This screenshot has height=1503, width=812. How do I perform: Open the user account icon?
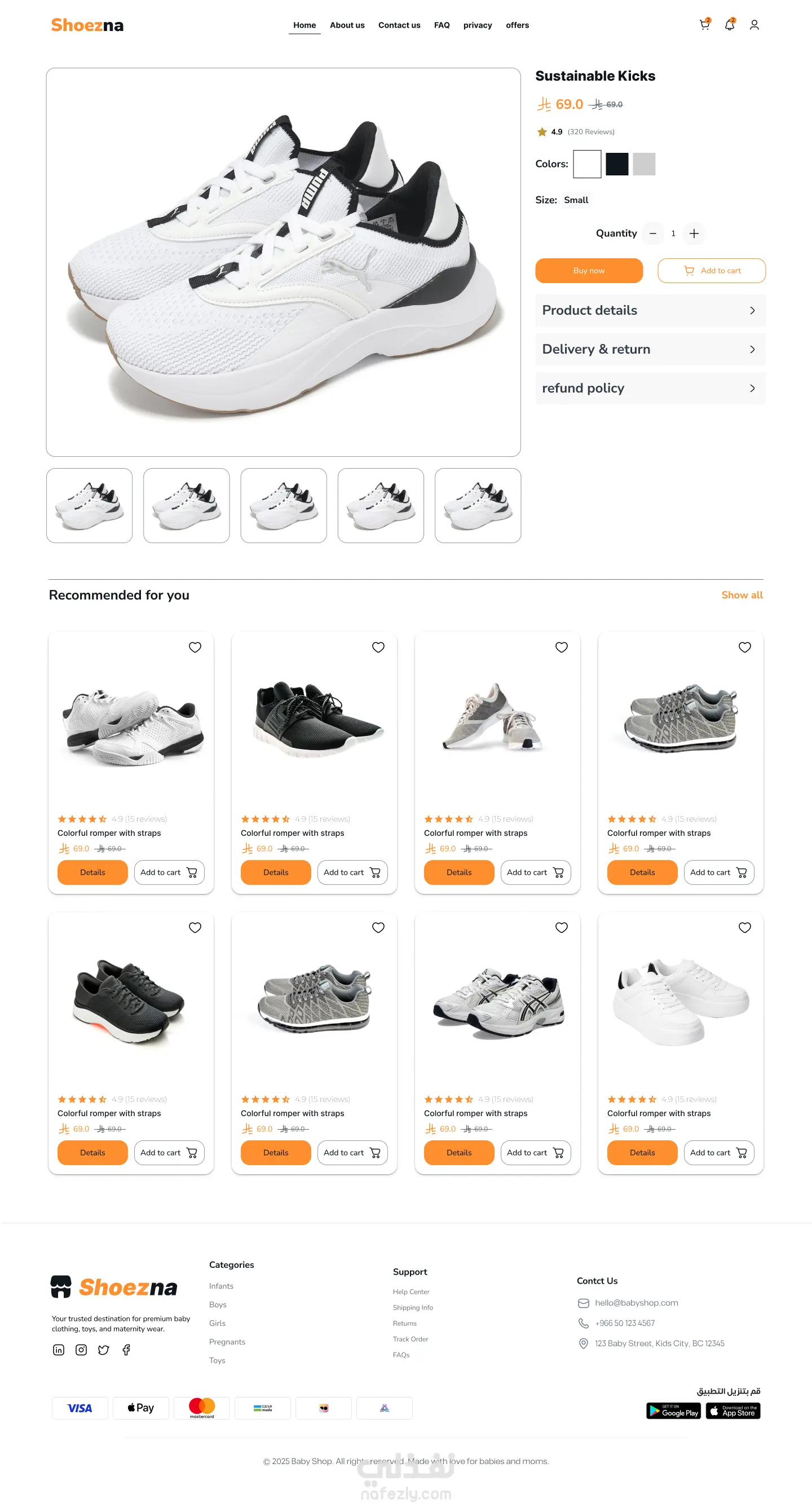tap(754, 25)
